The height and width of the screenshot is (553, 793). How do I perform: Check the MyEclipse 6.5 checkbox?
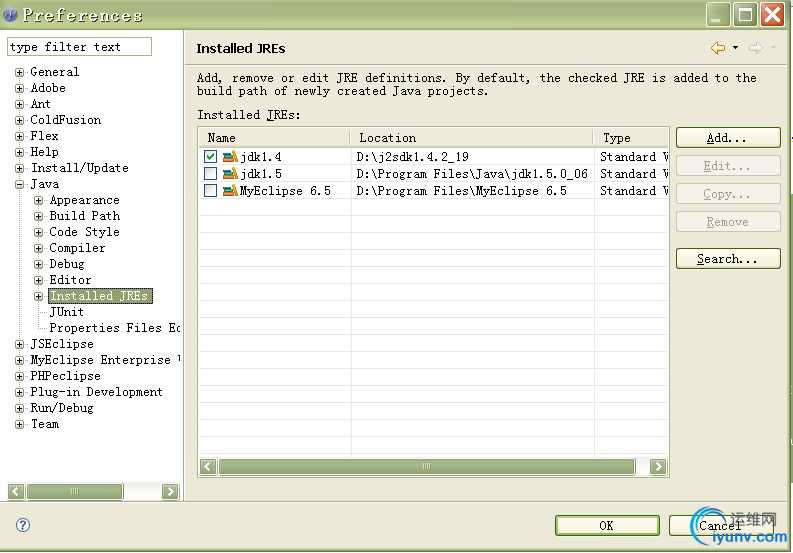click(x=210, y=191)
